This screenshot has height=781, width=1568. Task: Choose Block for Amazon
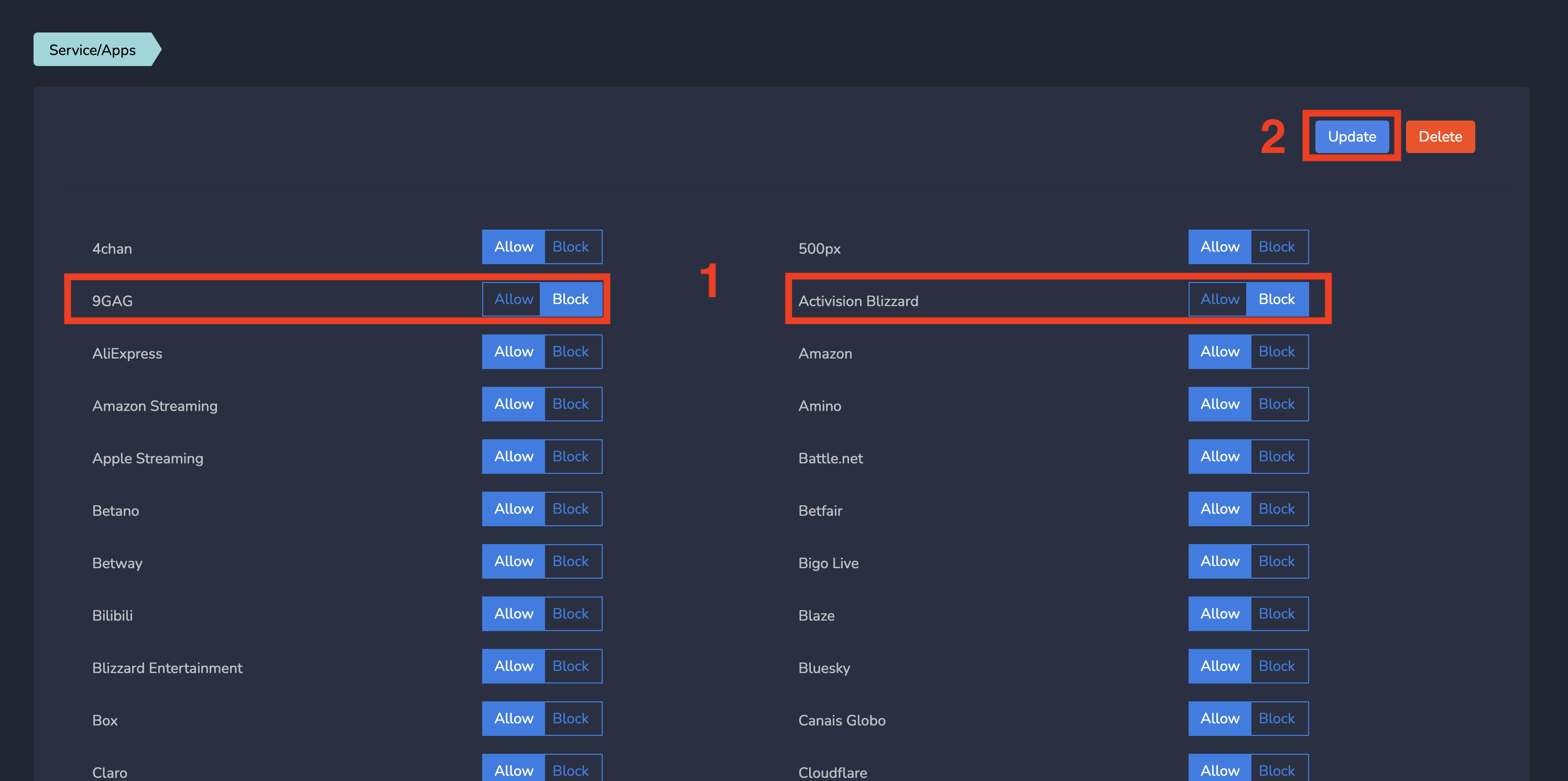coord(1277,351)
